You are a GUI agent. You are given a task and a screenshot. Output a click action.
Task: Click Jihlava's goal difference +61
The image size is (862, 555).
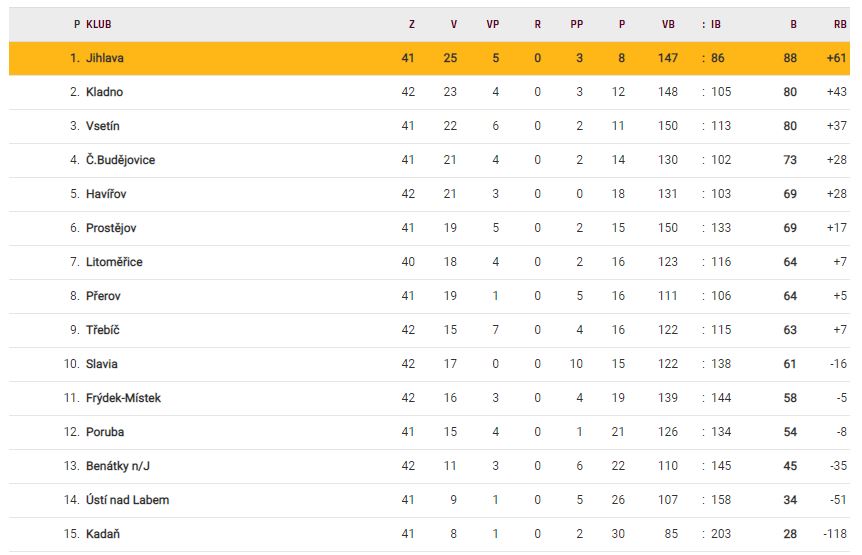(836, 58)
